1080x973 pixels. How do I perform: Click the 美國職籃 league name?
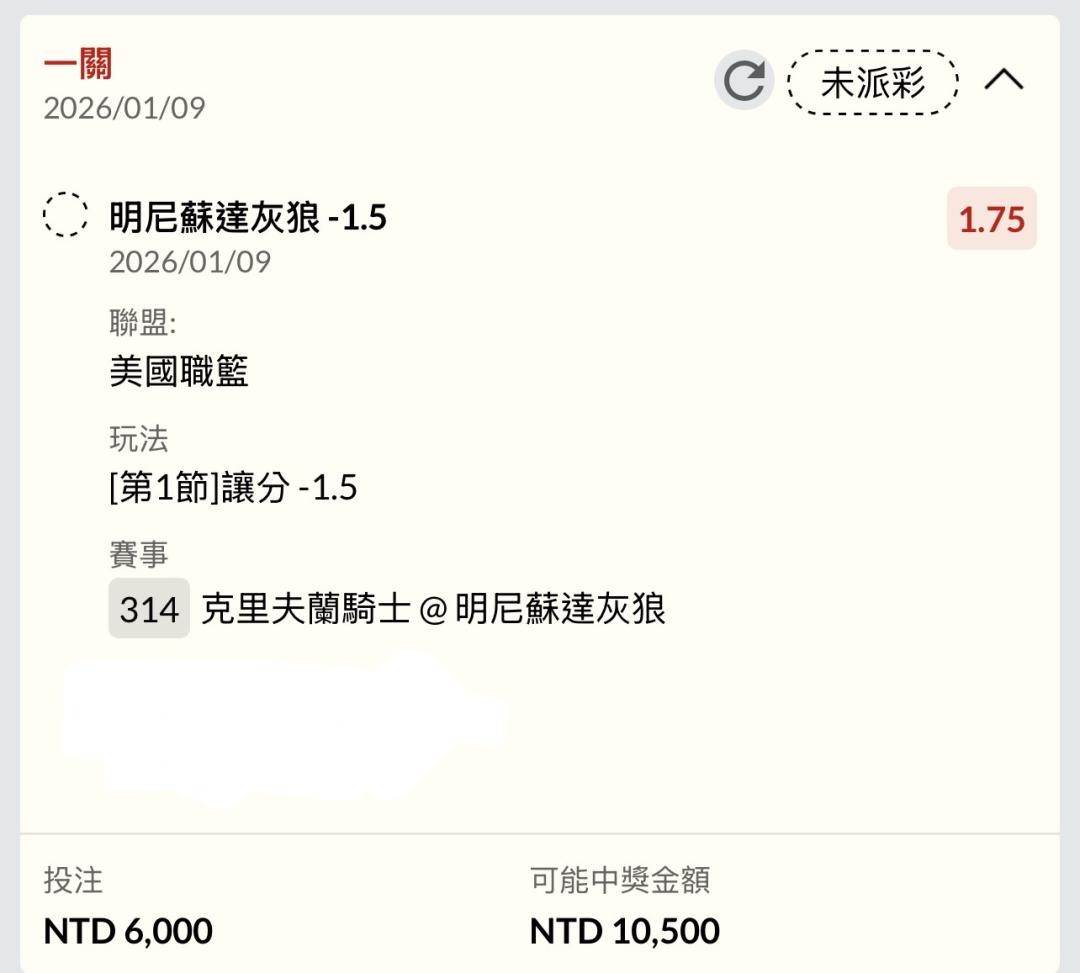179,372
